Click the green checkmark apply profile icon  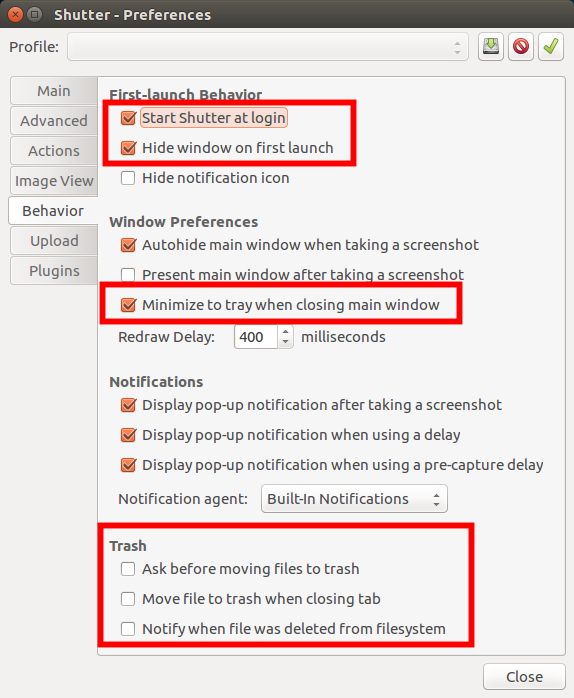551,46
